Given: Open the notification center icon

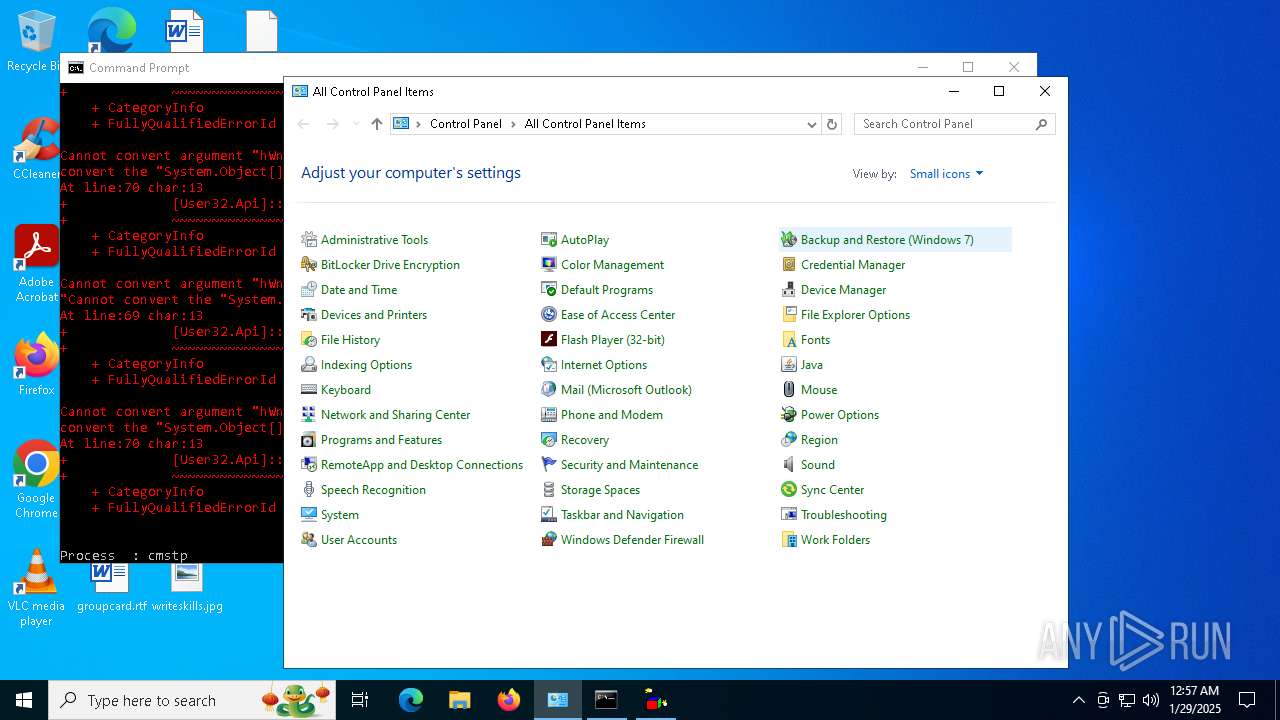Looking at the screenshot, I should tap(1247, 700).
